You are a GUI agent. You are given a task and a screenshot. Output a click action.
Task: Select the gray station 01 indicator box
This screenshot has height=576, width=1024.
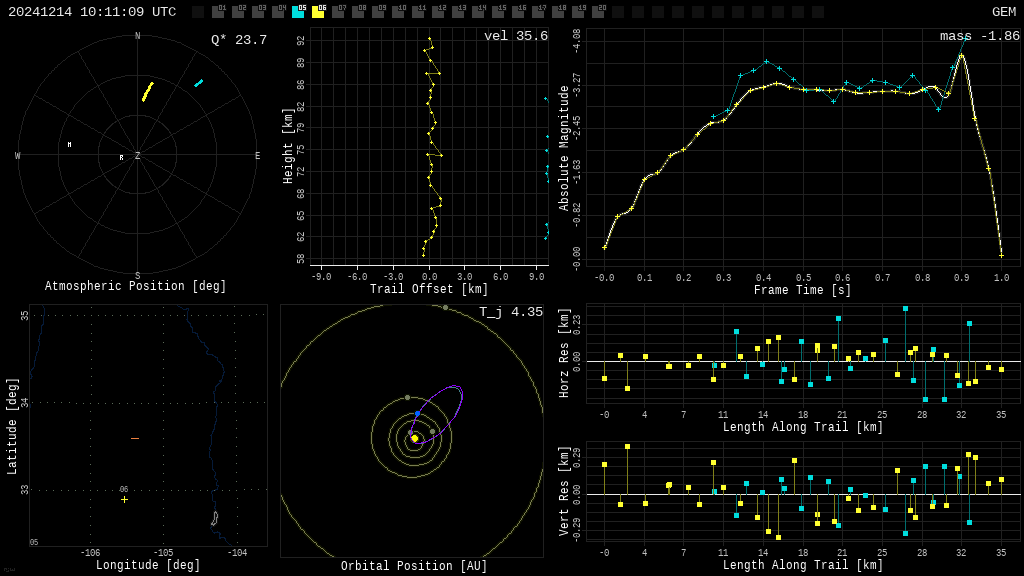pos(218,12)
